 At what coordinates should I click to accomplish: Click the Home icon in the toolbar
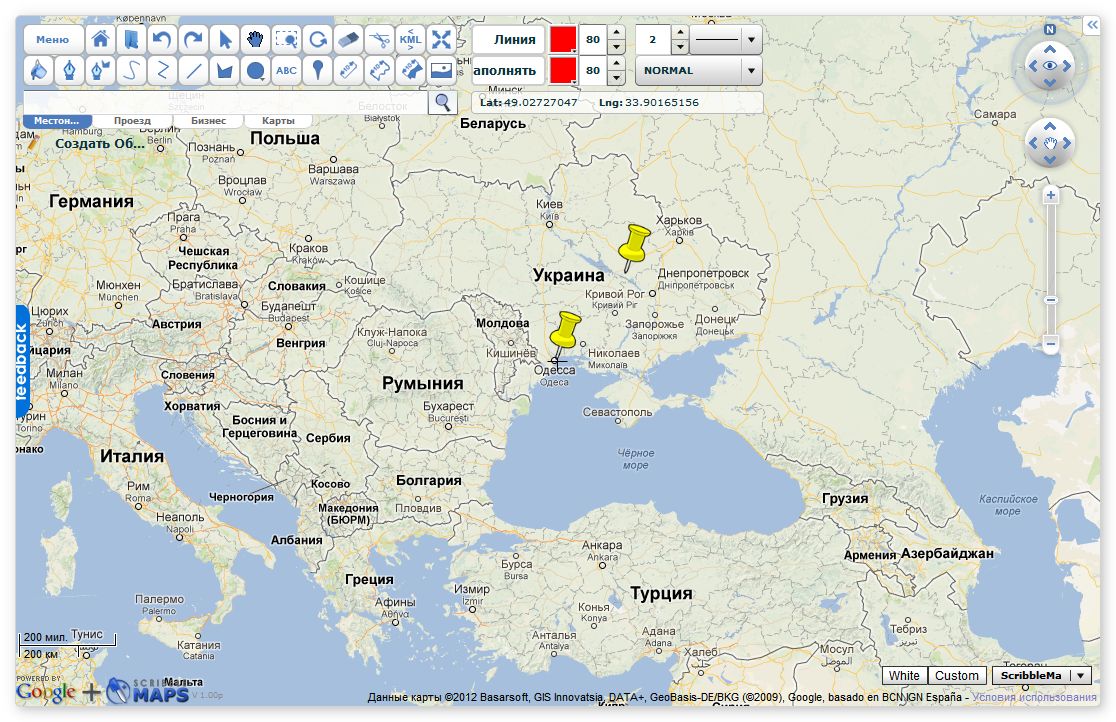[x=100, y=40]
